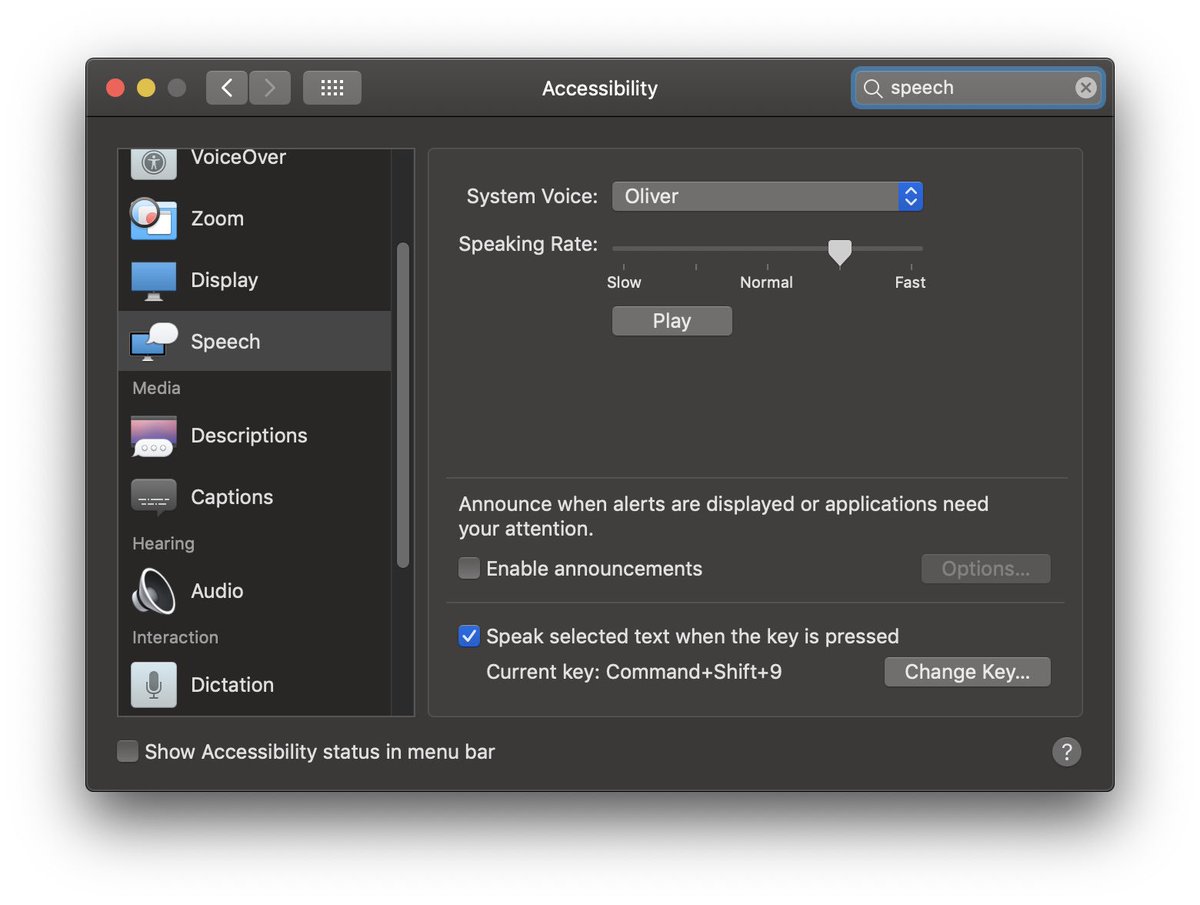The image size is (1200, 905).
Task: Choose the Display label in sidebar
Action: point(224,281)
